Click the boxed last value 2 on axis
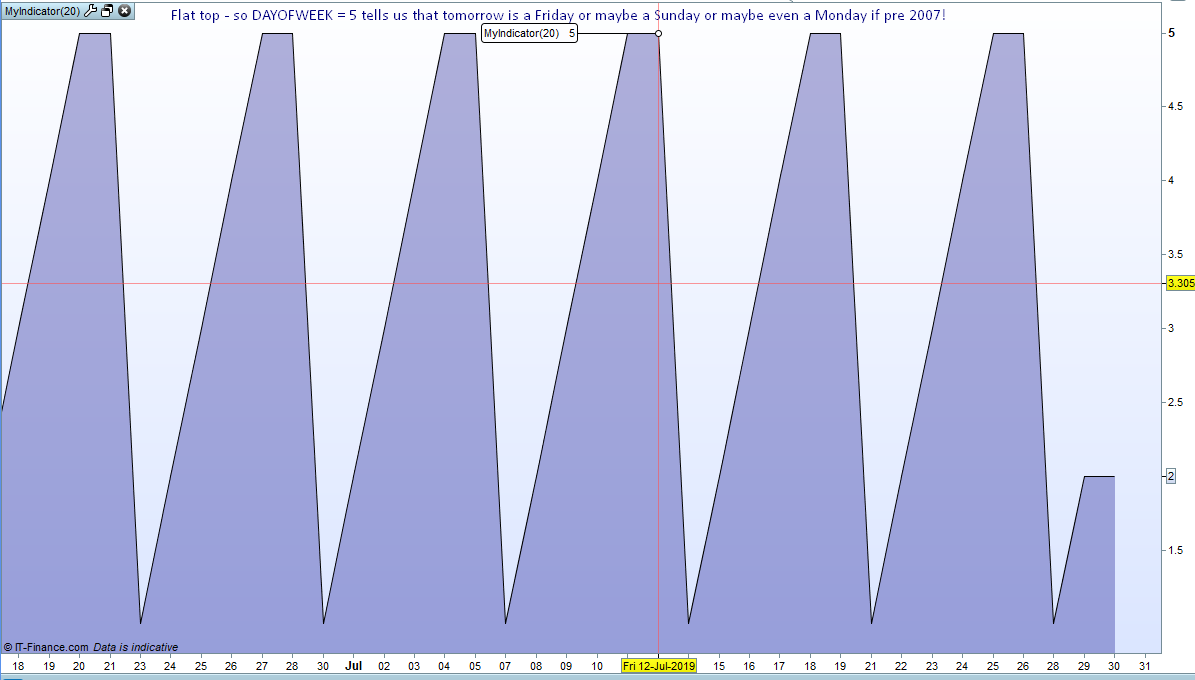 [1171, 476]
